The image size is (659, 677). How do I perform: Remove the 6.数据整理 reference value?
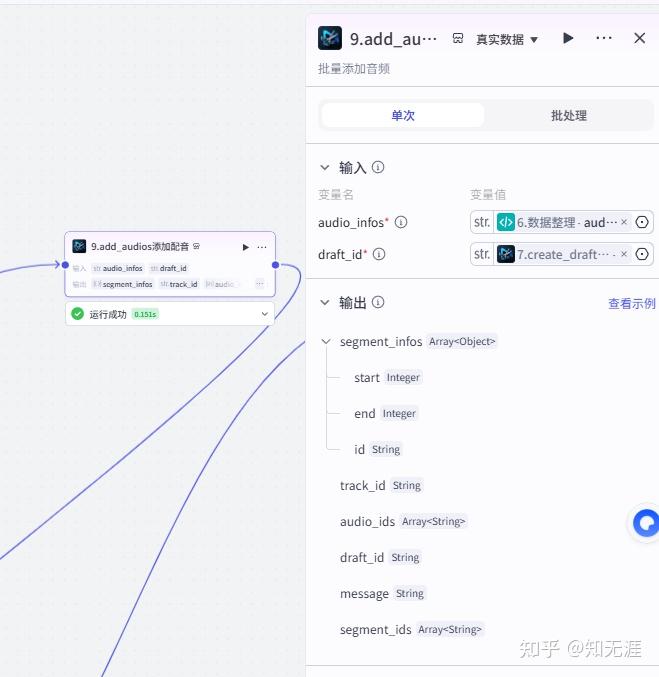[624, 222]
